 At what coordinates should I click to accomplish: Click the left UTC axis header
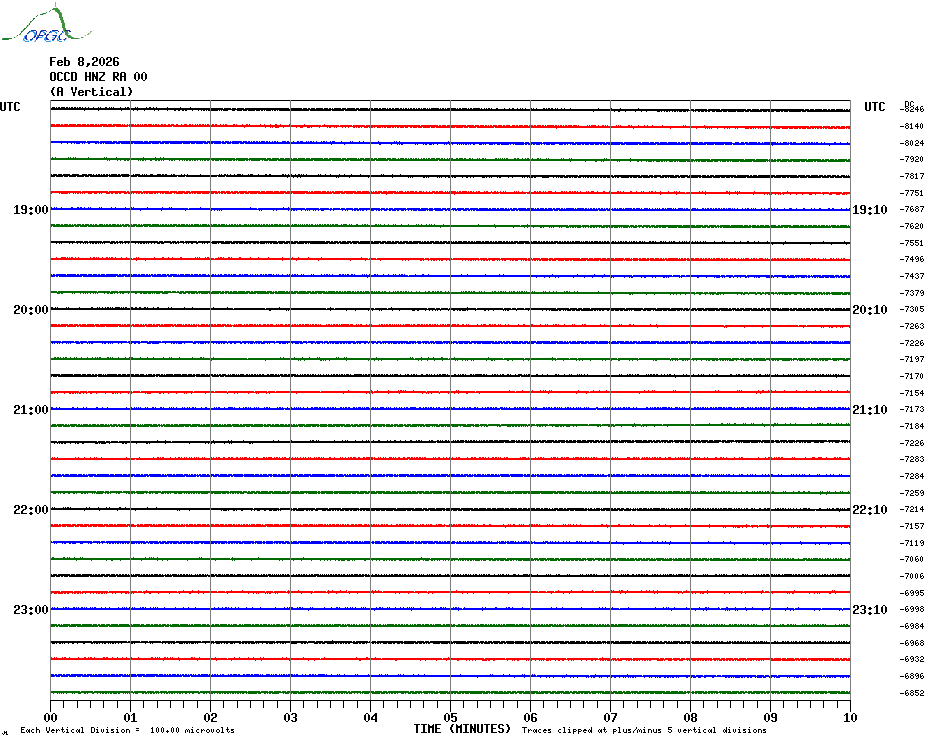10,107
